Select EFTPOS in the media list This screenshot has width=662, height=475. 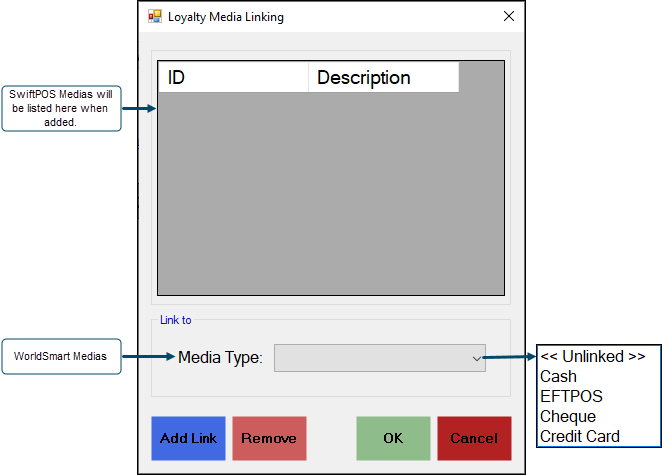[x=571, y=396]
